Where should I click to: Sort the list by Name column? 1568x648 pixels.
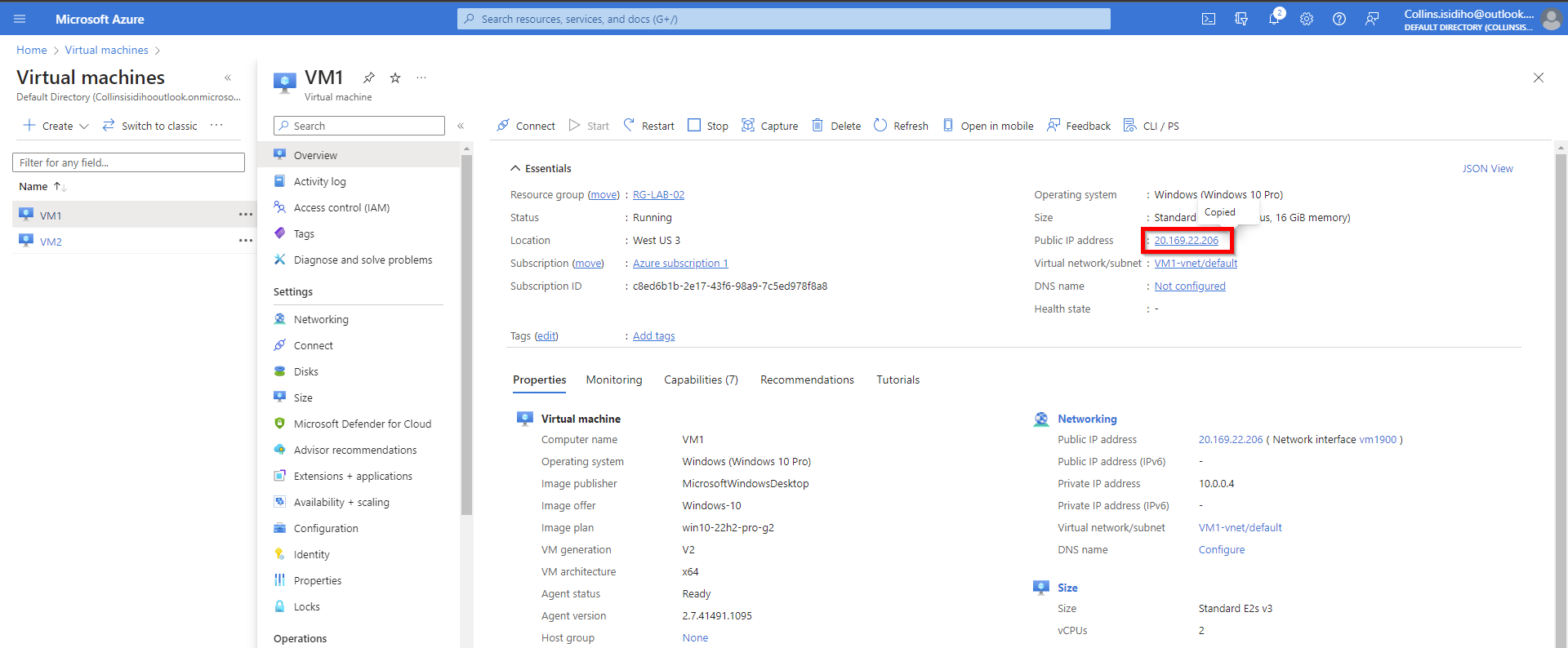pos(42,186)
